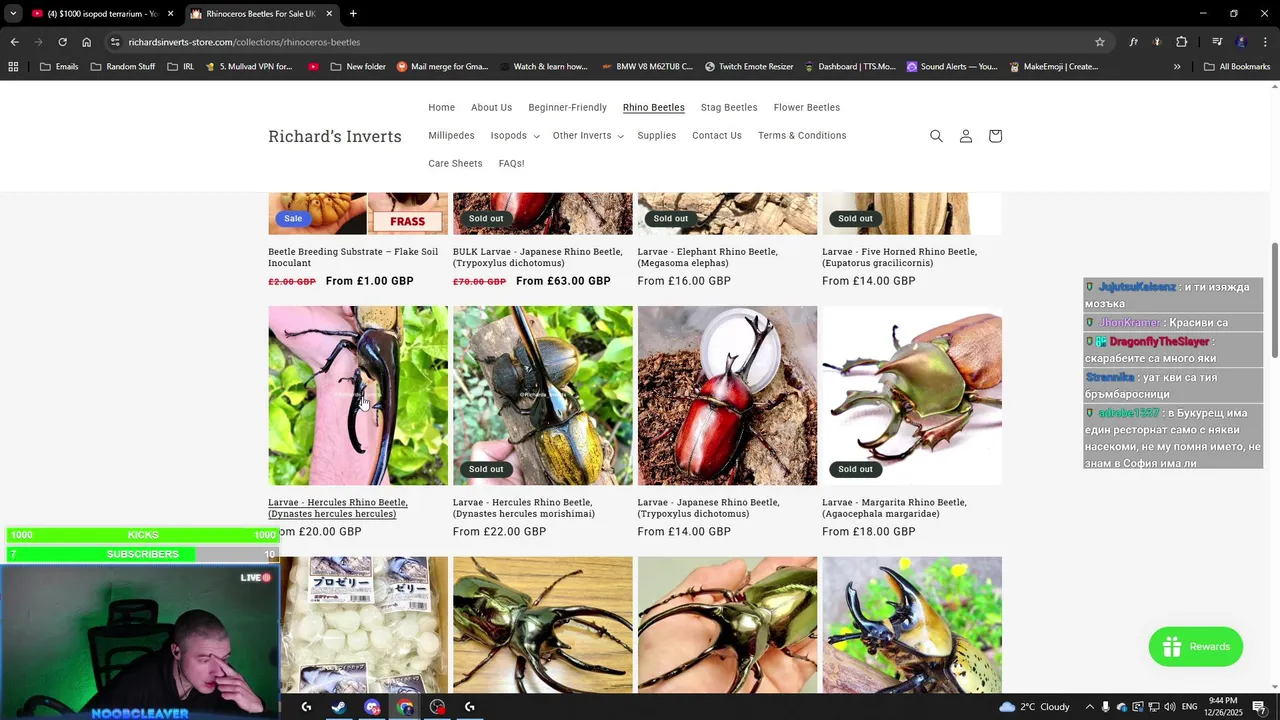Open the Terms & Conditions link
Image resolution: width=1280 pixels, height=720 pixels.
click(x=802, y=136)
